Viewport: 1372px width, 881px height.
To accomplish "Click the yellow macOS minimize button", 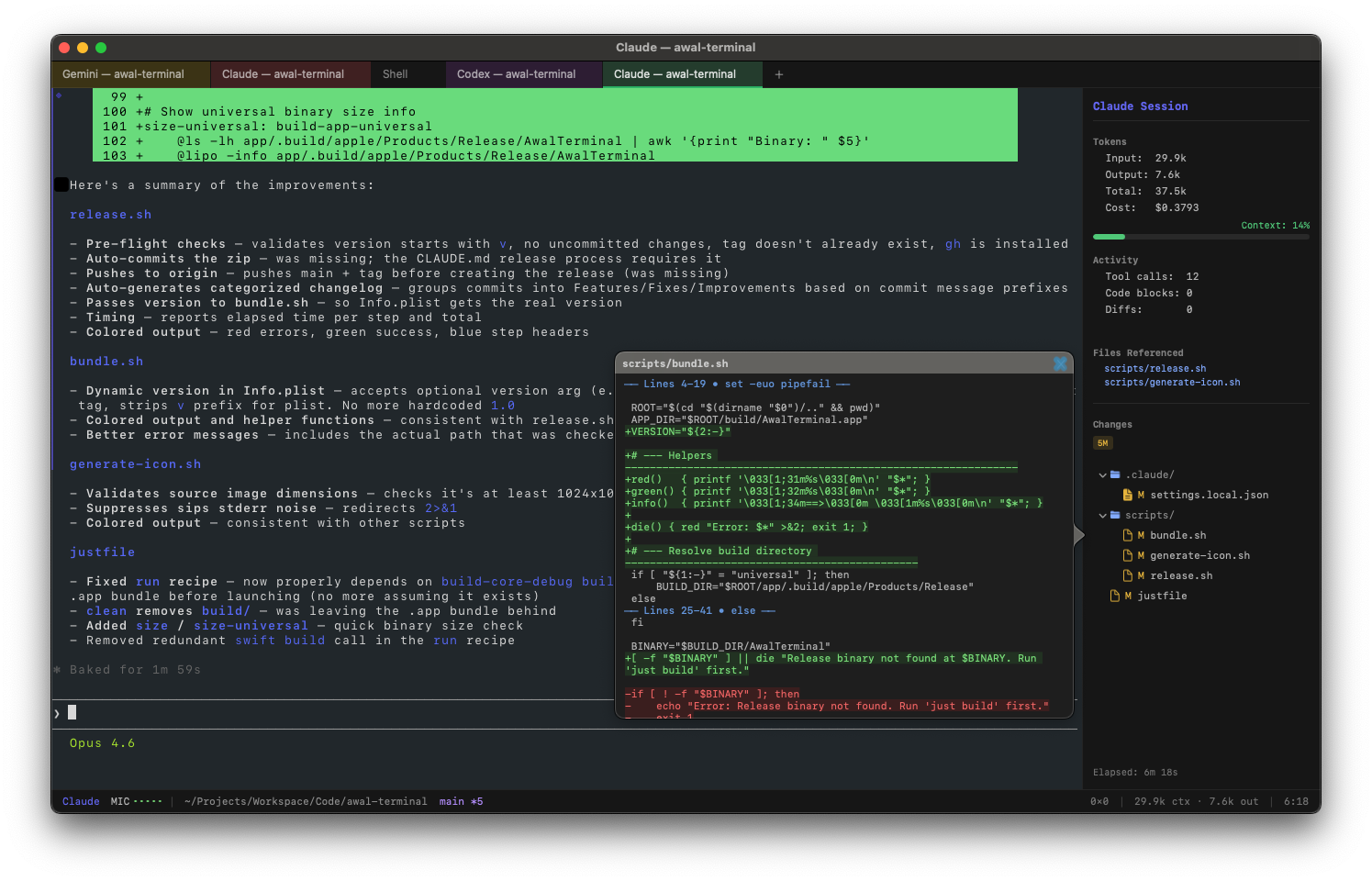I will point(83,48).
